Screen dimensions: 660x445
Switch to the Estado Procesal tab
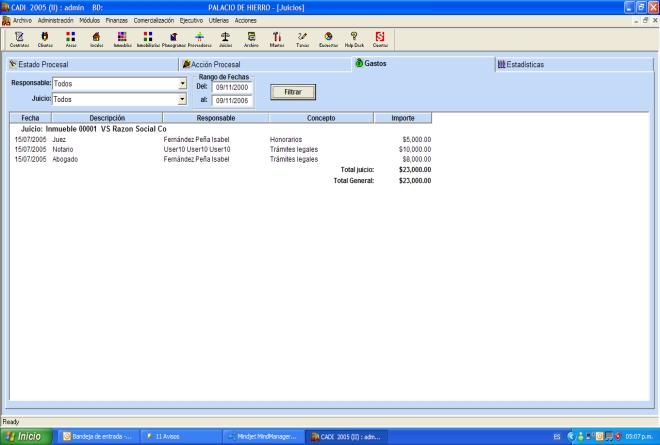[90, 64]
